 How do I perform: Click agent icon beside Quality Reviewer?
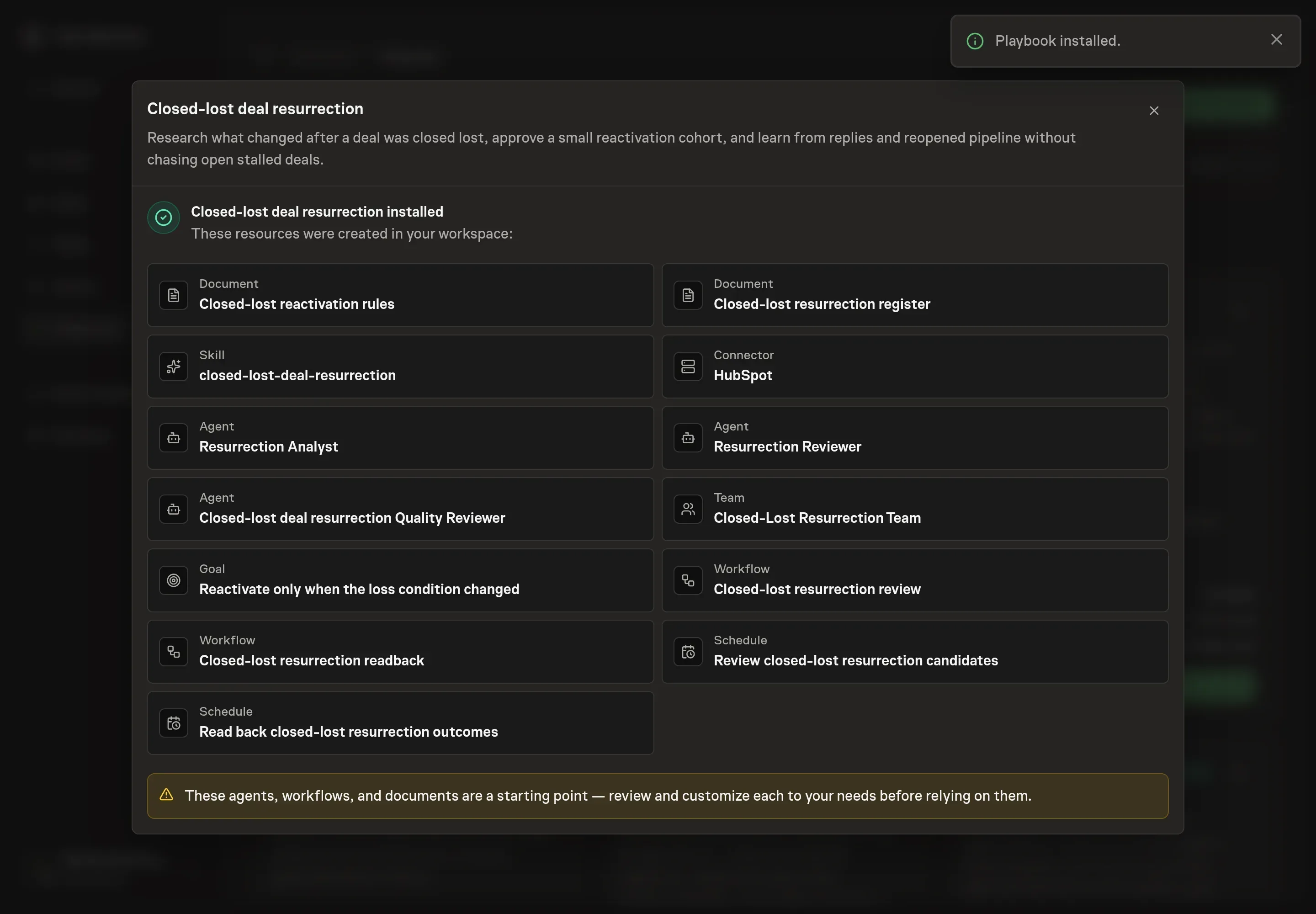point(174,509)
